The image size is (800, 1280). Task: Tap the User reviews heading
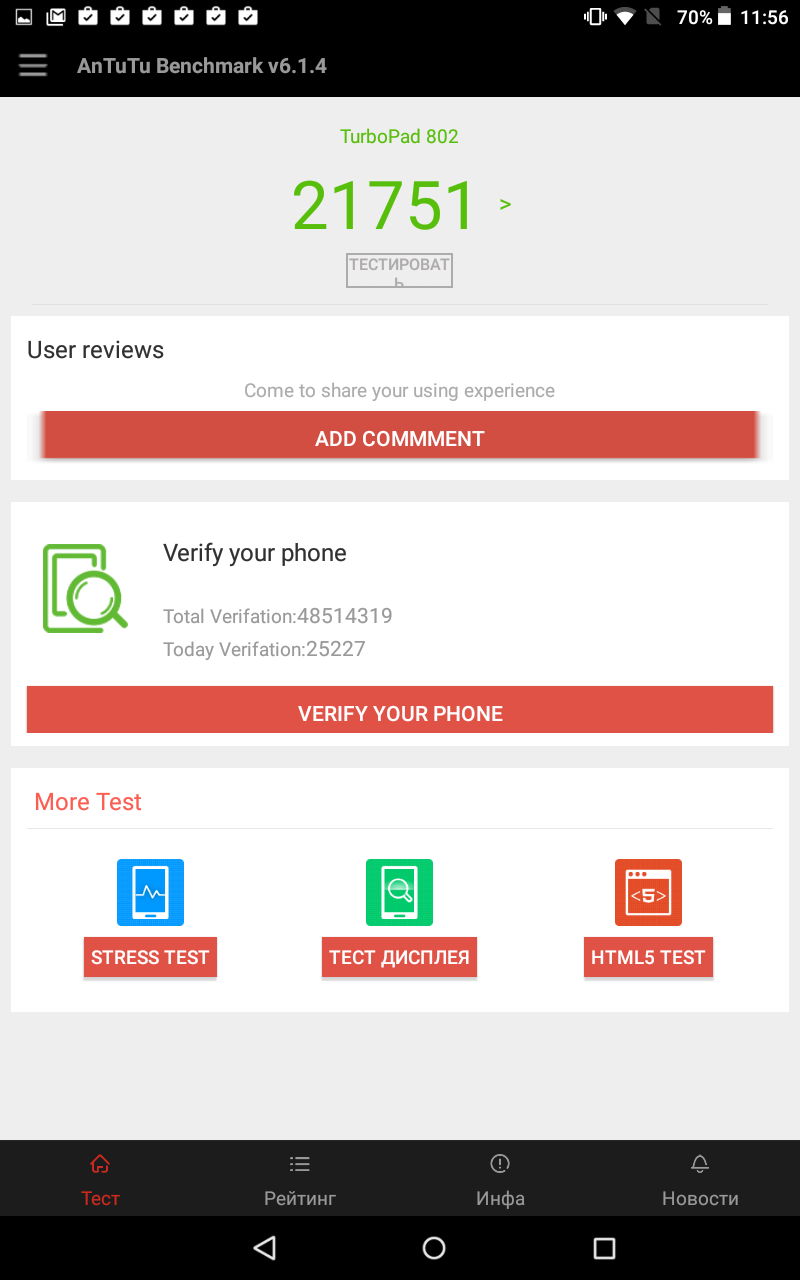point(95,350)
